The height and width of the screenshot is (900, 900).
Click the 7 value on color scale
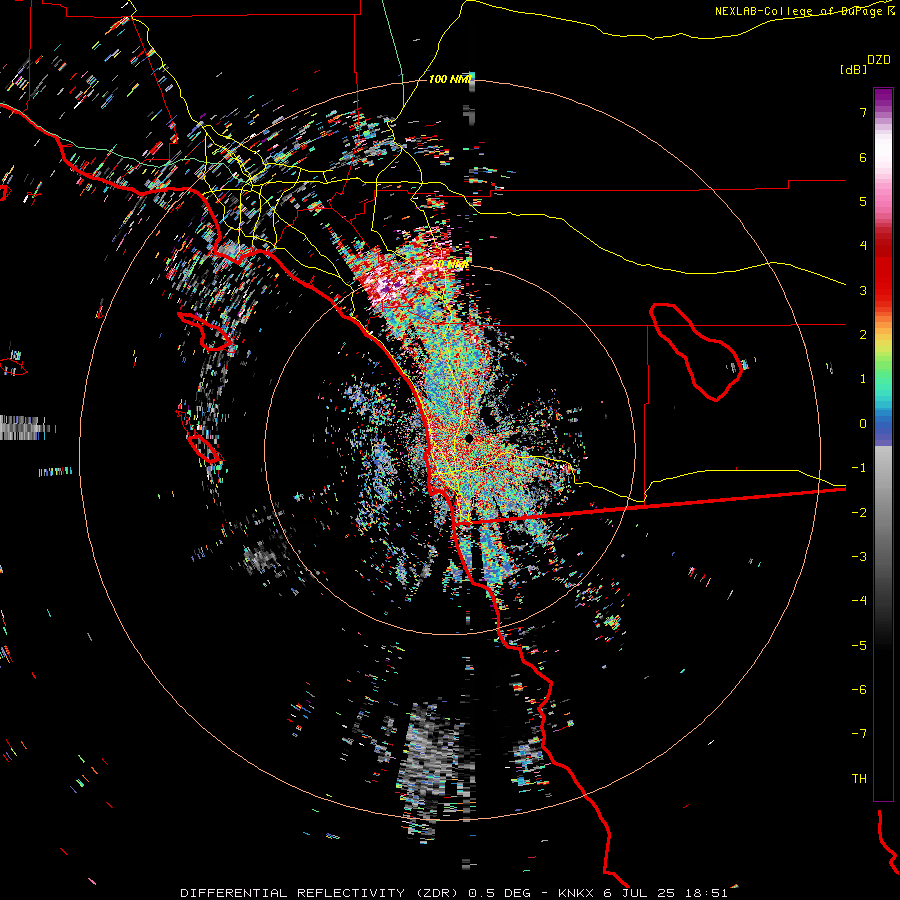(x=863, y=112)
